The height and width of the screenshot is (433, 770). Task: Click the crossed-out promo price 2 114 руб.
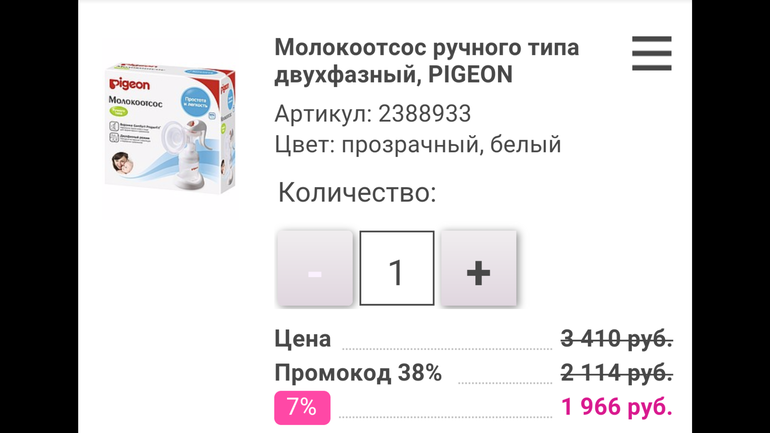[616, 373]
